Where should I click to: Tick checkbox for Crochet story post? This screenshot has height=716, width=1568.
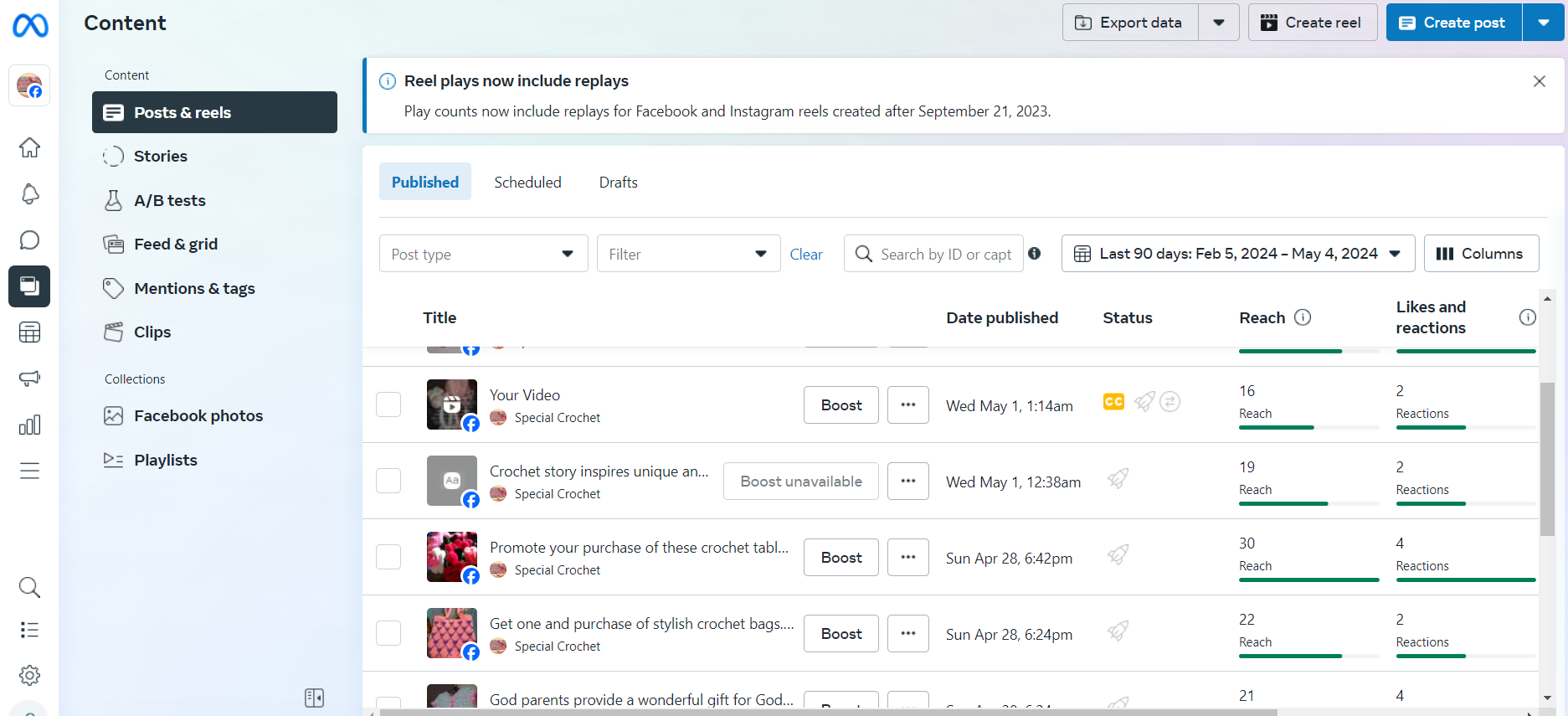click(388, 481)
